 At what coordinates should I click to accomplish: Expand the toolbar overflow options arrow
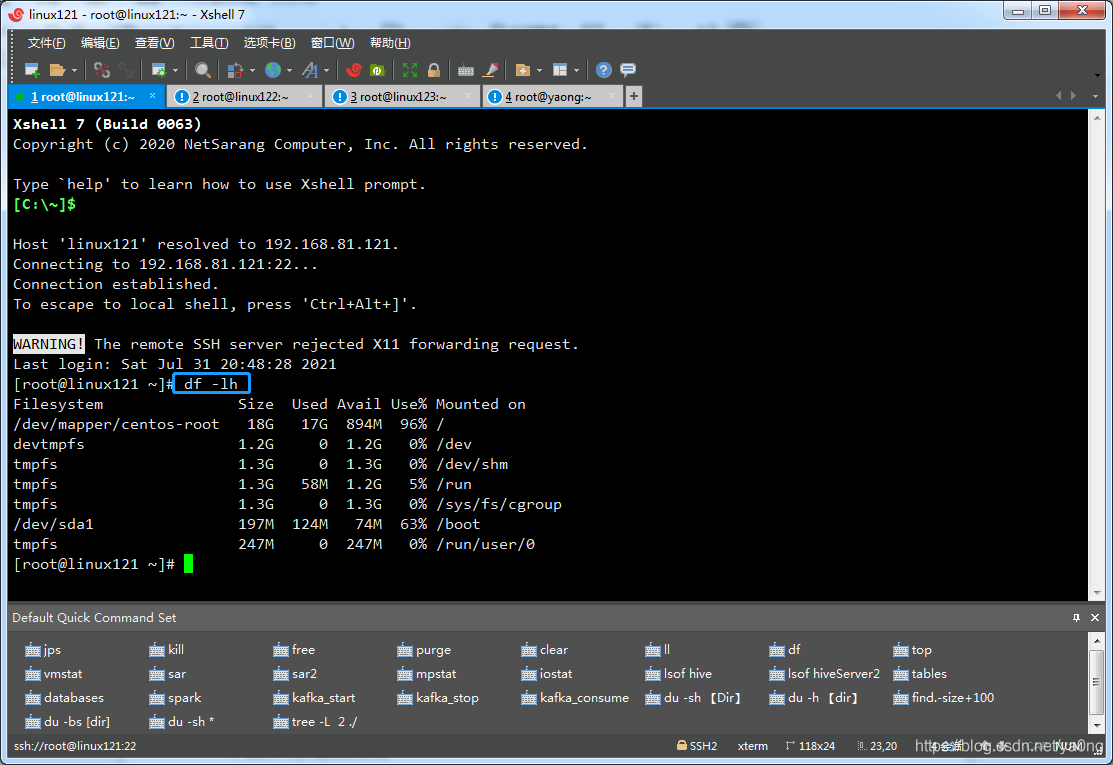click(1097, 75)
